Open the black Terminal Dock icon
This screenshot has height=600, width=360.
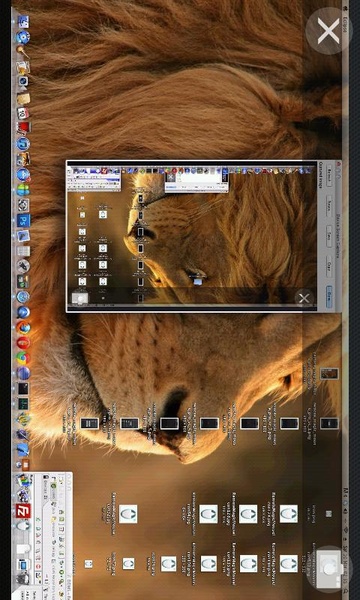point(23,388)
